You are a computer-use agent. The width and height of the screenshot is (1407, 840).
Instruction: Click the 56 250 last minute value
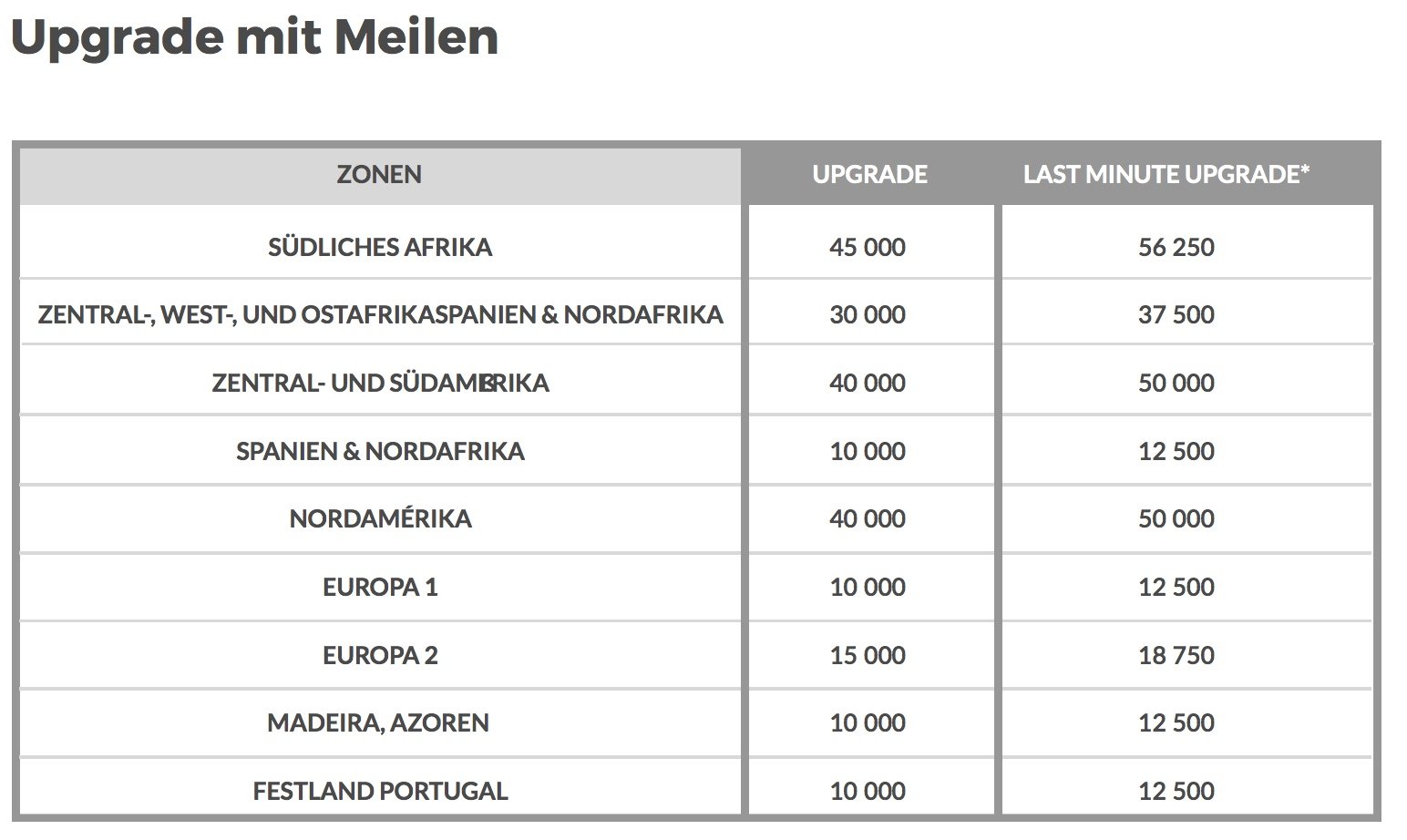coord(1176,247)
